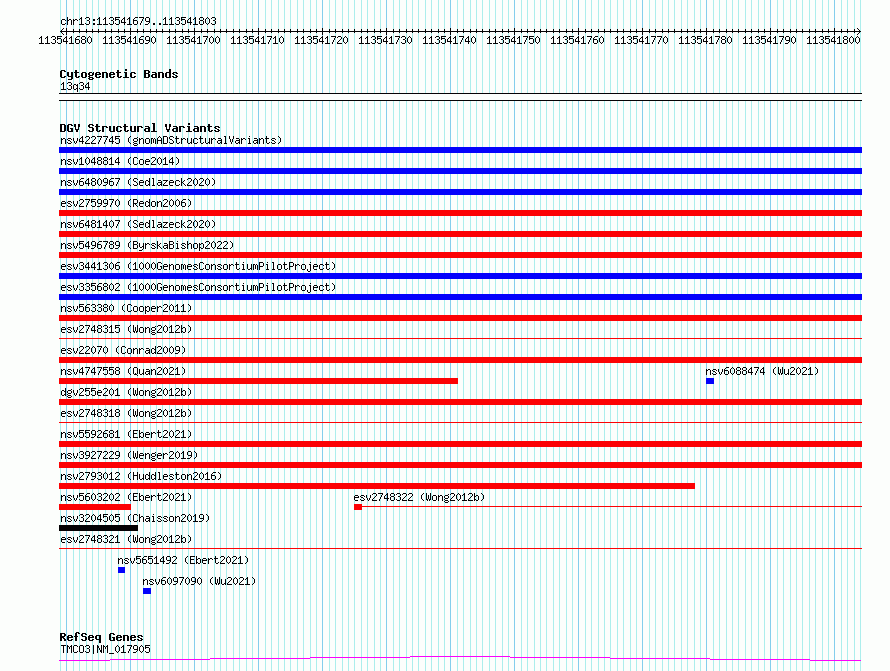Open nsv4747558 (Quan2021) label

click(x=123, y=371)
